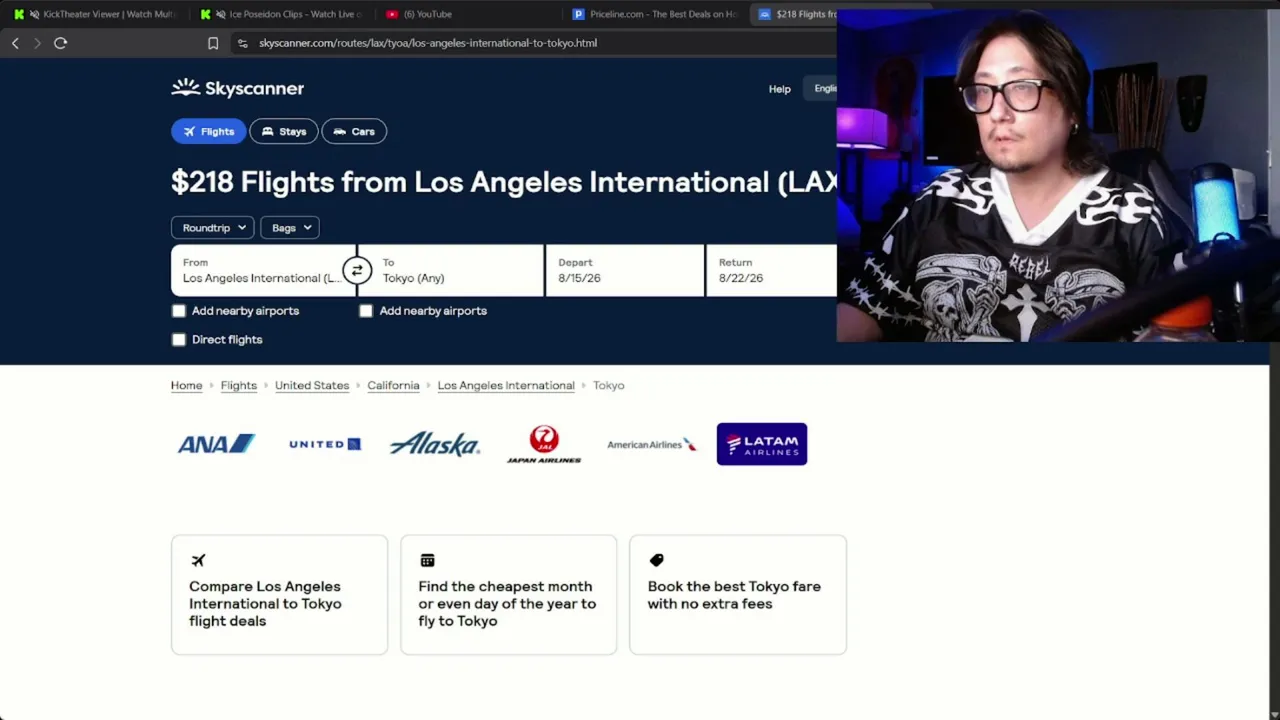Enable the Direct flights checkbox

[x=179, y=340]
